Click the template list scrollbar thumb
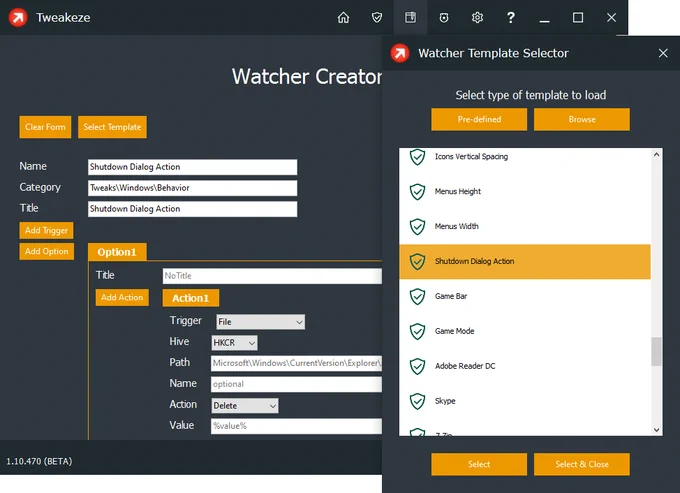The width and height of the screenshot is (680, 493). 657,352
